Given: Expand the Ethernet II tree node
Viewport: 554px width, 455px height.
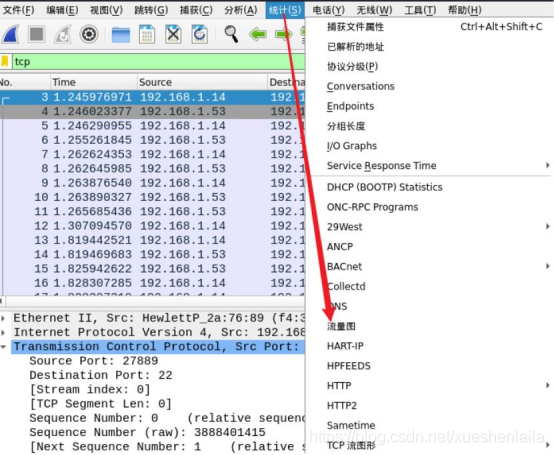Looking at the screenshot, I should [x=3, y=318].
